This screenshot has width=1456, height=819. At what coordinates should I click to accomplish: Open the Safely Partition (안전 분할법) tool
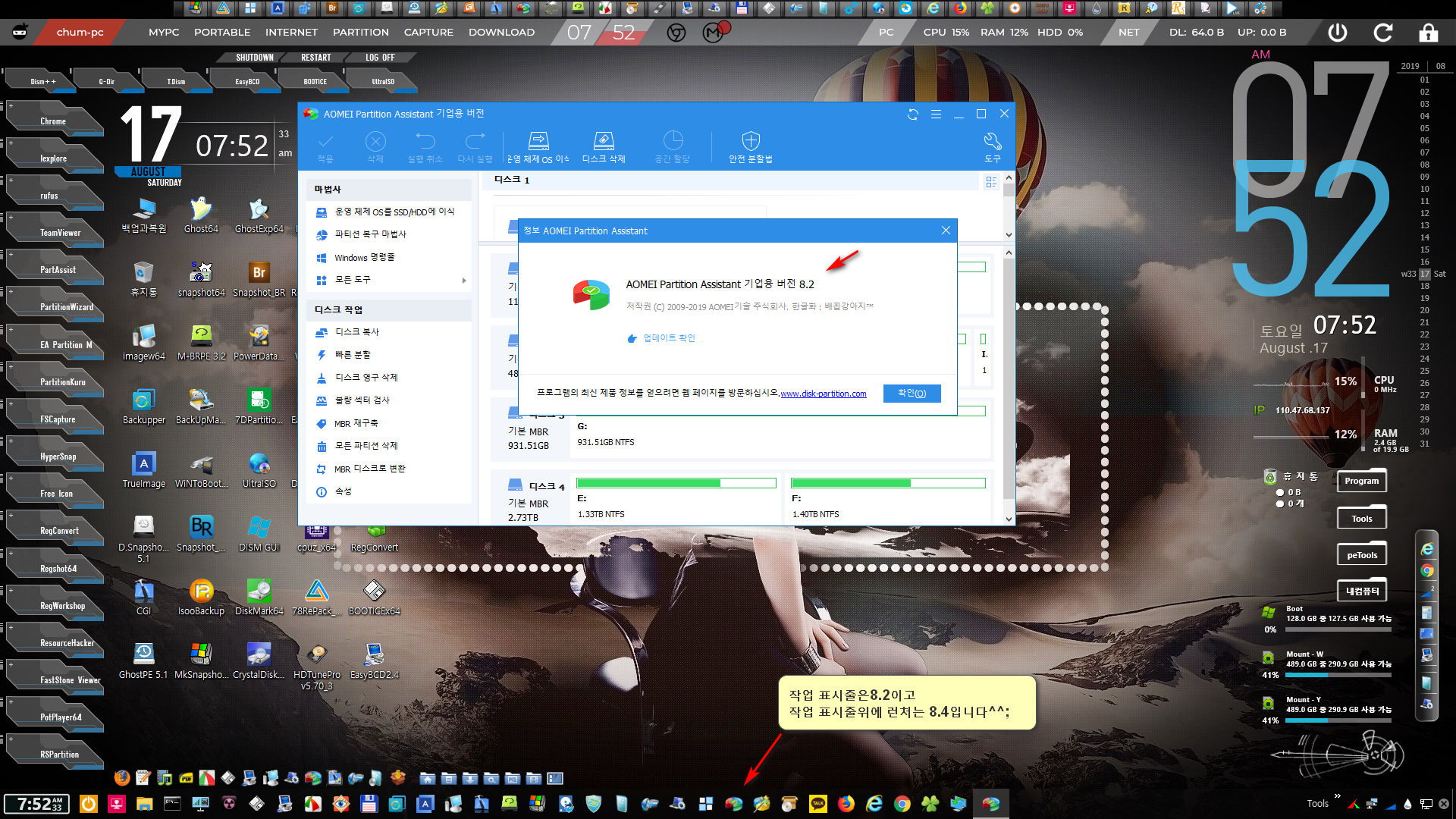(x=750, y=146)
